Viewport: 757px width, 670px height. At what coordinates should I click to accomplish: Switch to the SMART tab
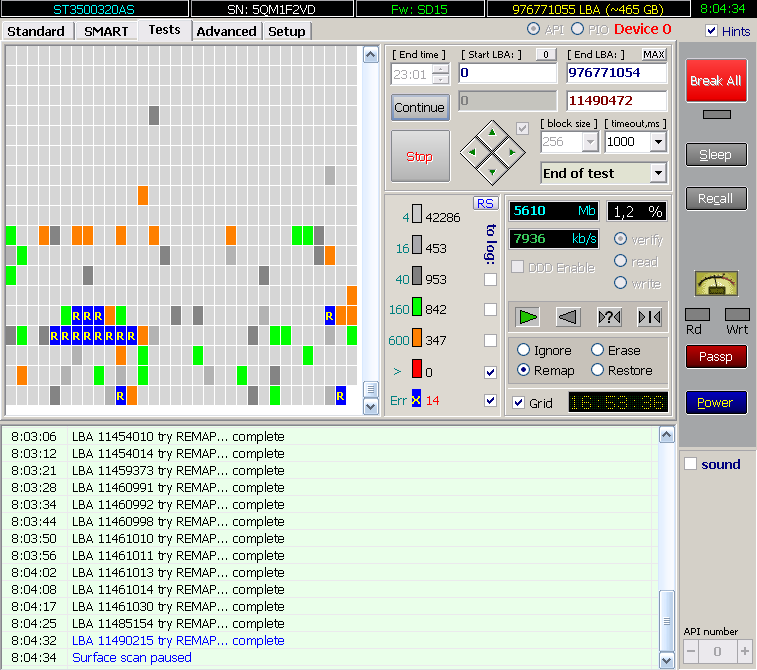(x=106, y=31)
